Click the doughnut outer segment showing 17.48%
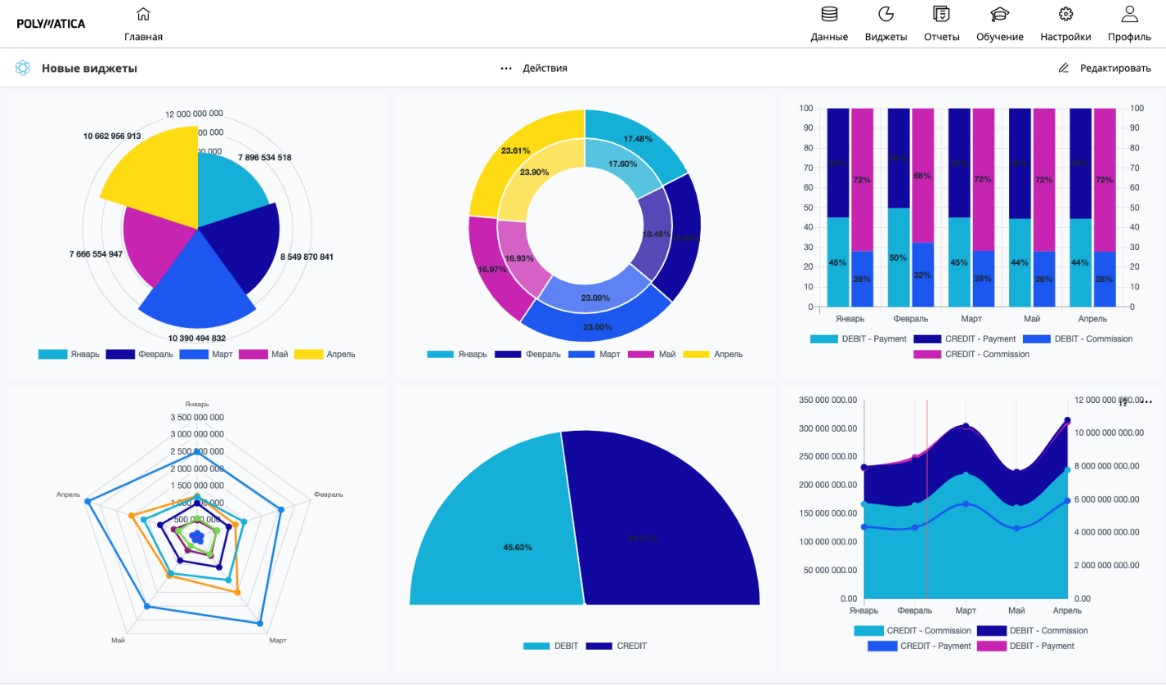This screenshot has height=685, width=1166. click(637, 139)
